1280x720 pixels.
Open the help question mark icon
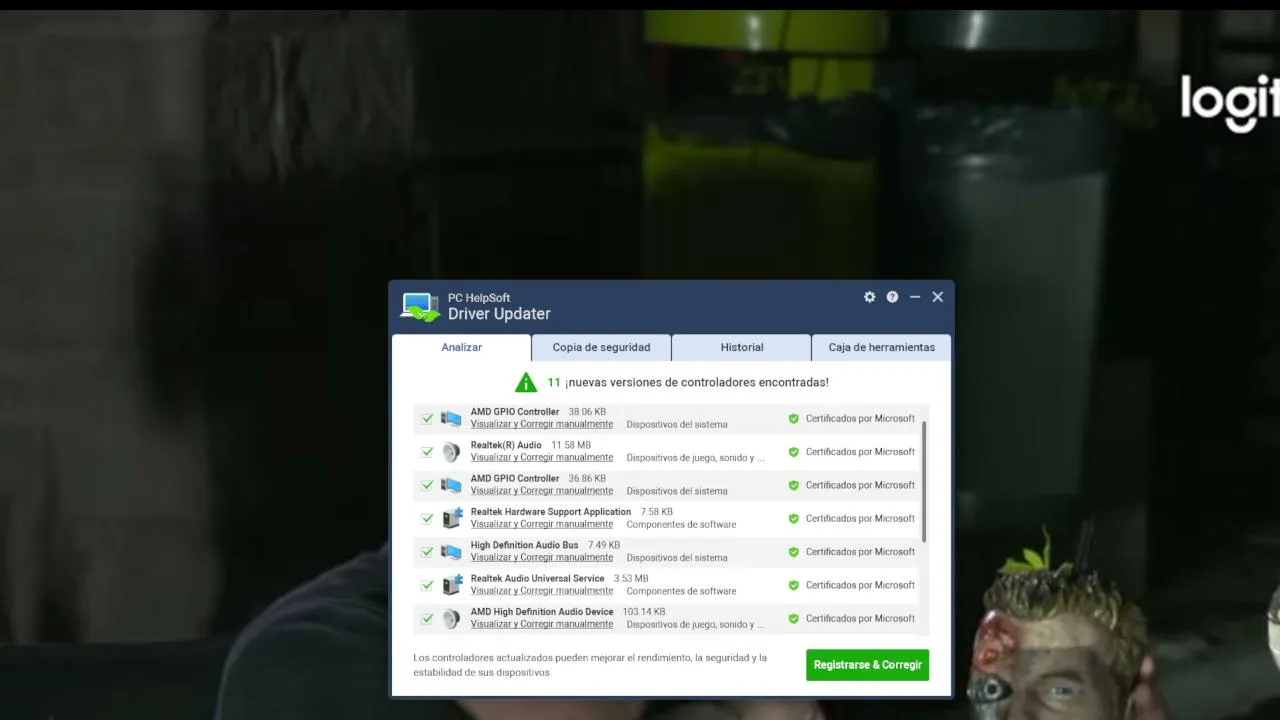(892, 297)
